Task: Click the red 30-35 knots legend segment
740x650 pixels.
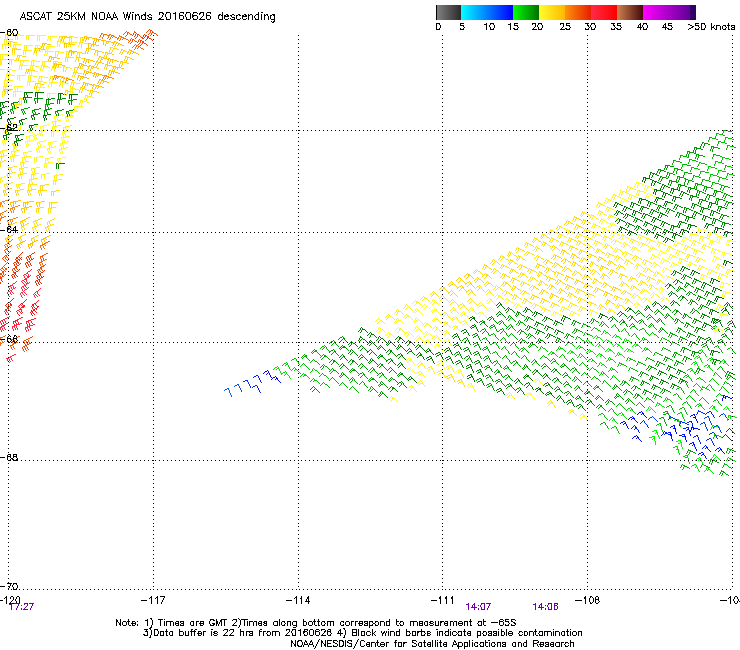Action: coord(604,12)
